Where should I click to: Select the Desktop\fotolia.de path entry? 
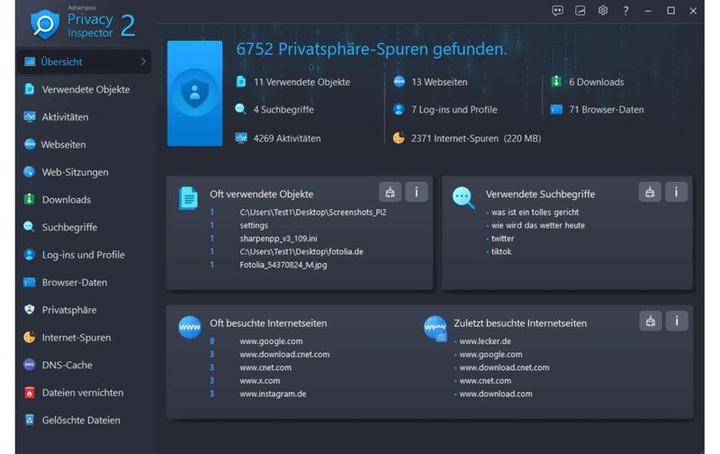(301, 252)
